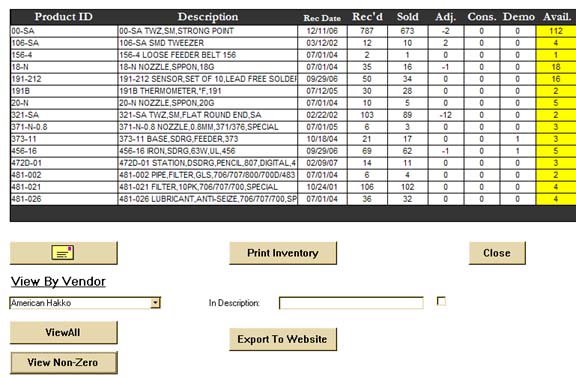576x378 pixels.
Task: Click the Rec Date column header
Action: 322,18
